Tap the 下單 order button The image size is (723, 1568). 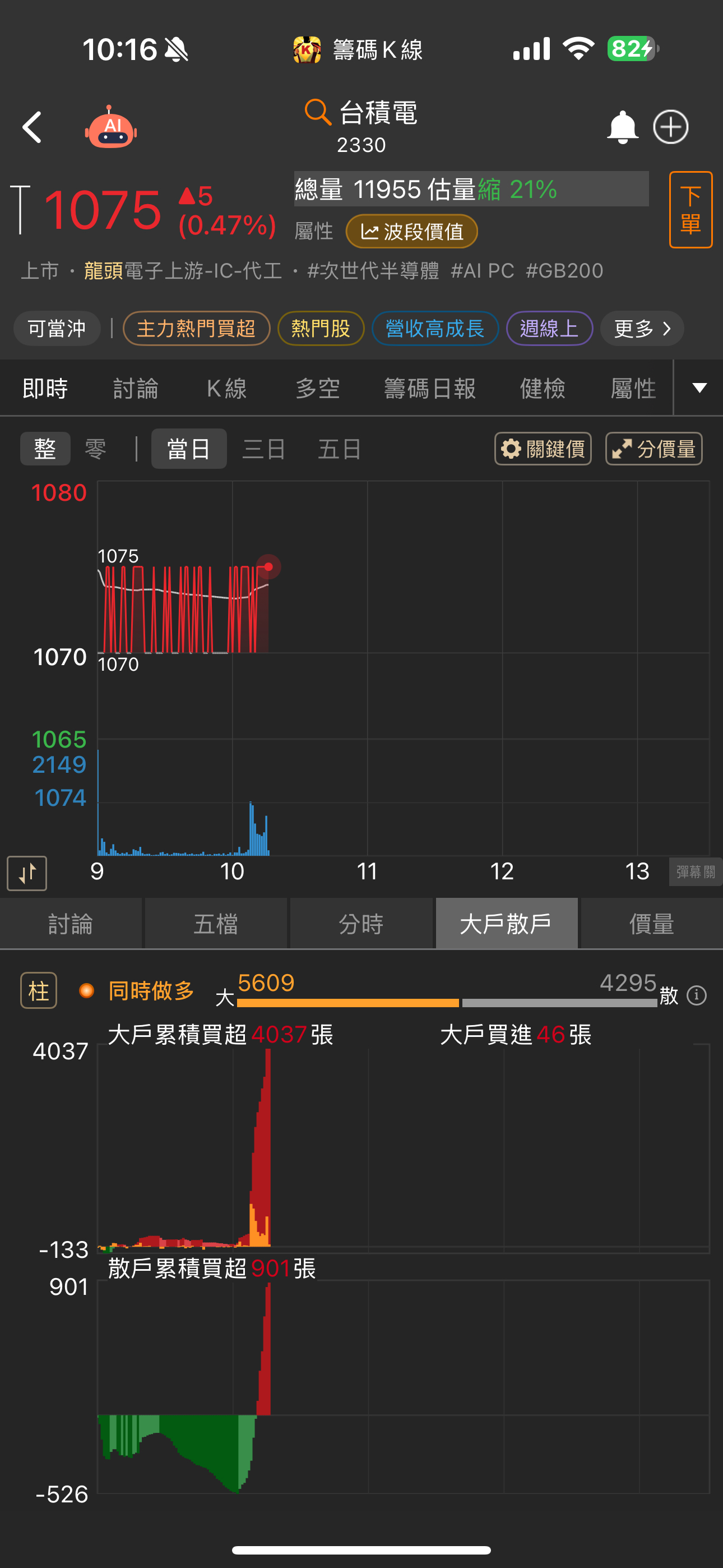click(x=690, y=210)
